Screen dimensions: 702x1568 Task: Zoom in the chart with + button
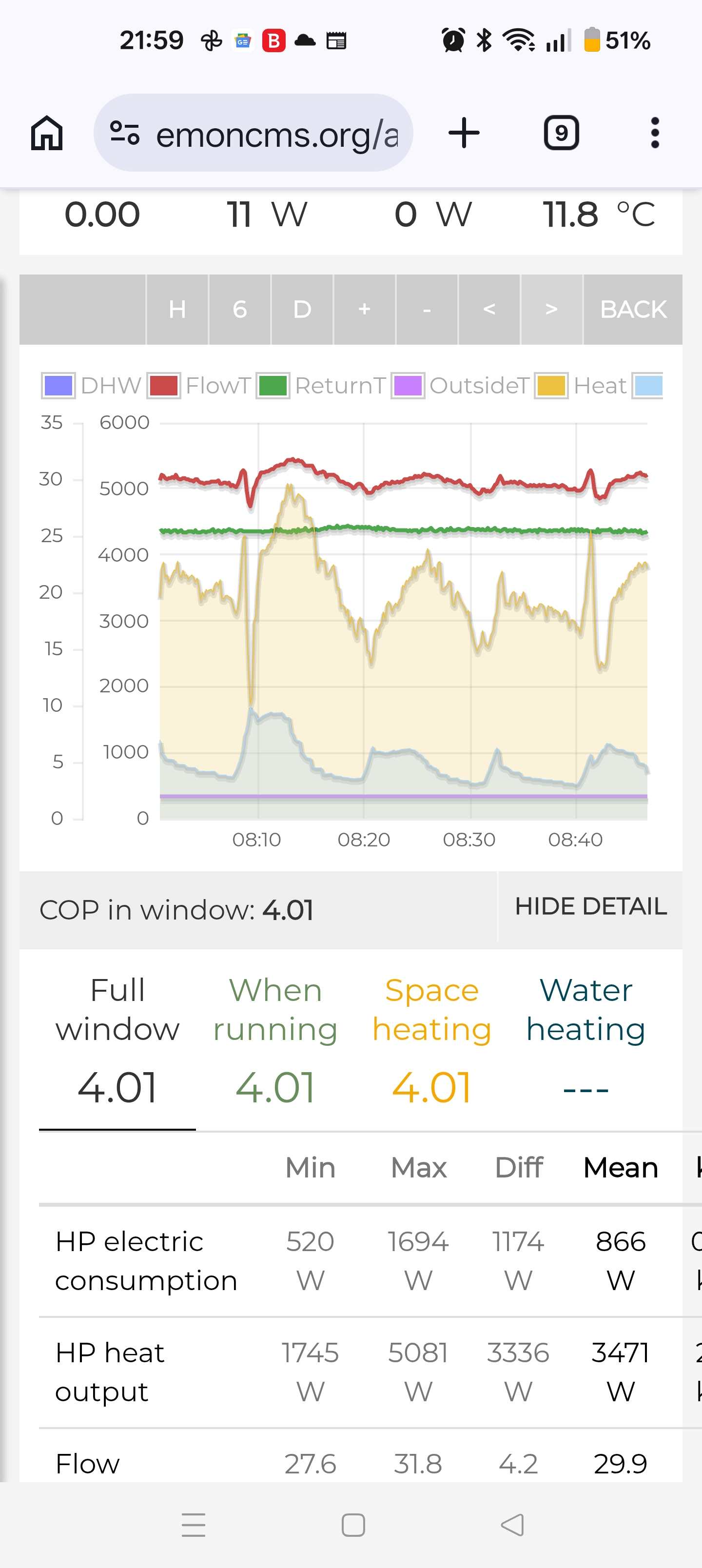click(364, 309)
